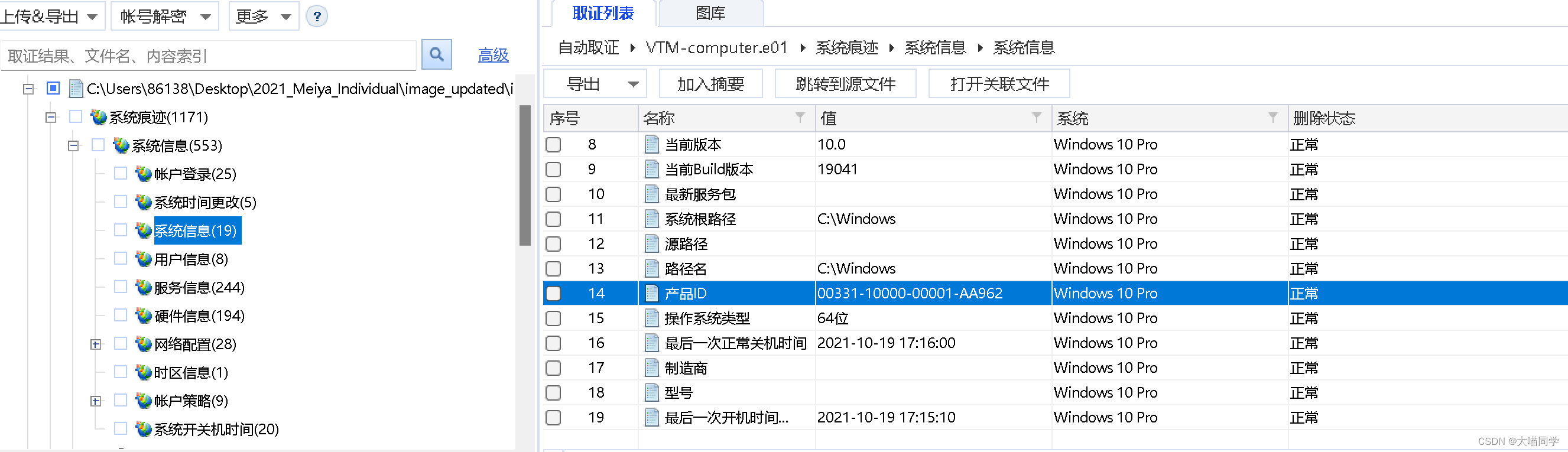Collapse the root image path tree node
1568x452 pixels.
point(28,89)
